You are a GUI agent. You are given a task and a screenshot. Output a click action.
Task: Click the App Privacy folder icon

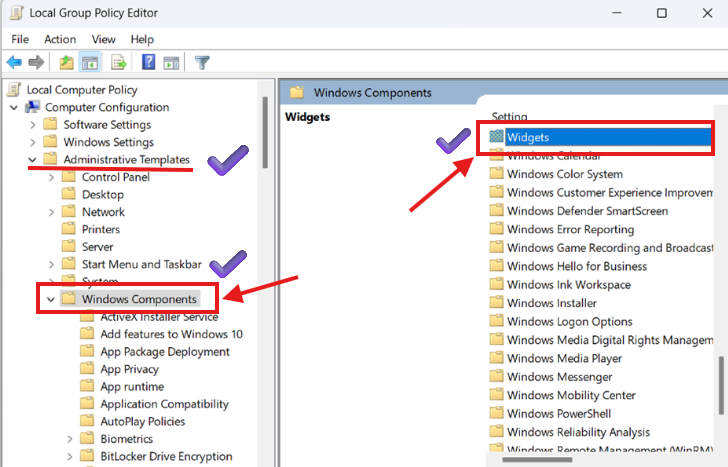87,368
